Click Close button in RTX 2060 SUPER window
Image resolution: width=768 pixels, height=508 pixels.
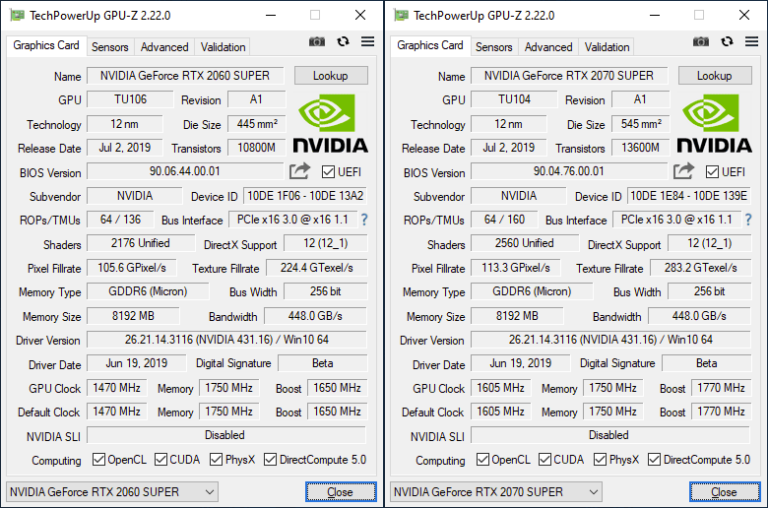click(x=341, y=492)
